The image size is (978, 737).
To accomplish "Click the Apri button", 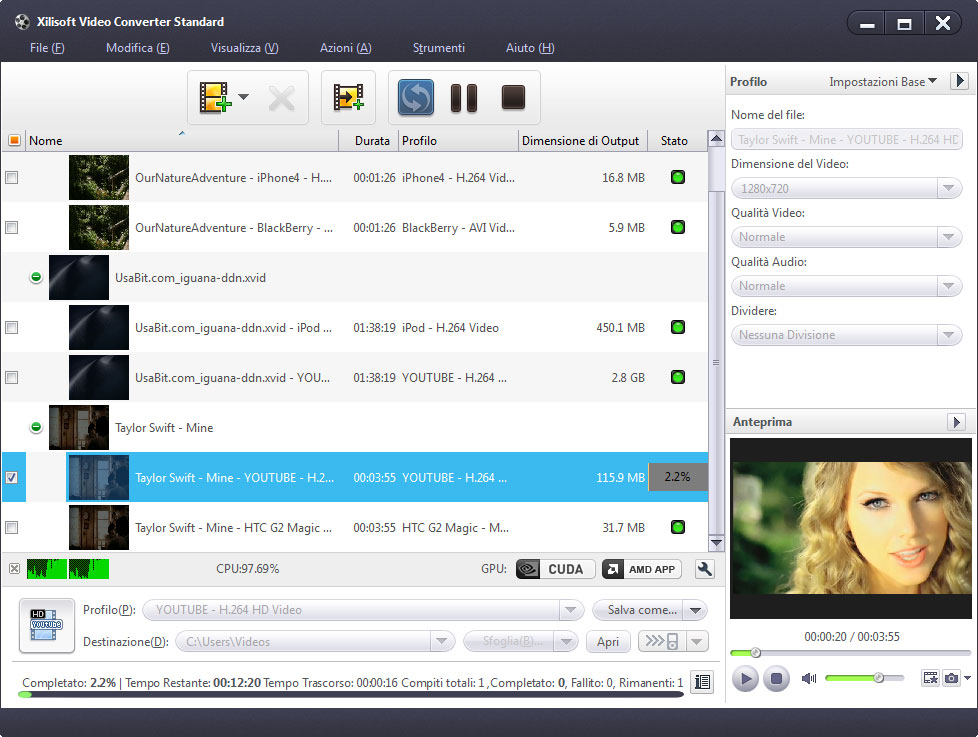I will [608, 642].
